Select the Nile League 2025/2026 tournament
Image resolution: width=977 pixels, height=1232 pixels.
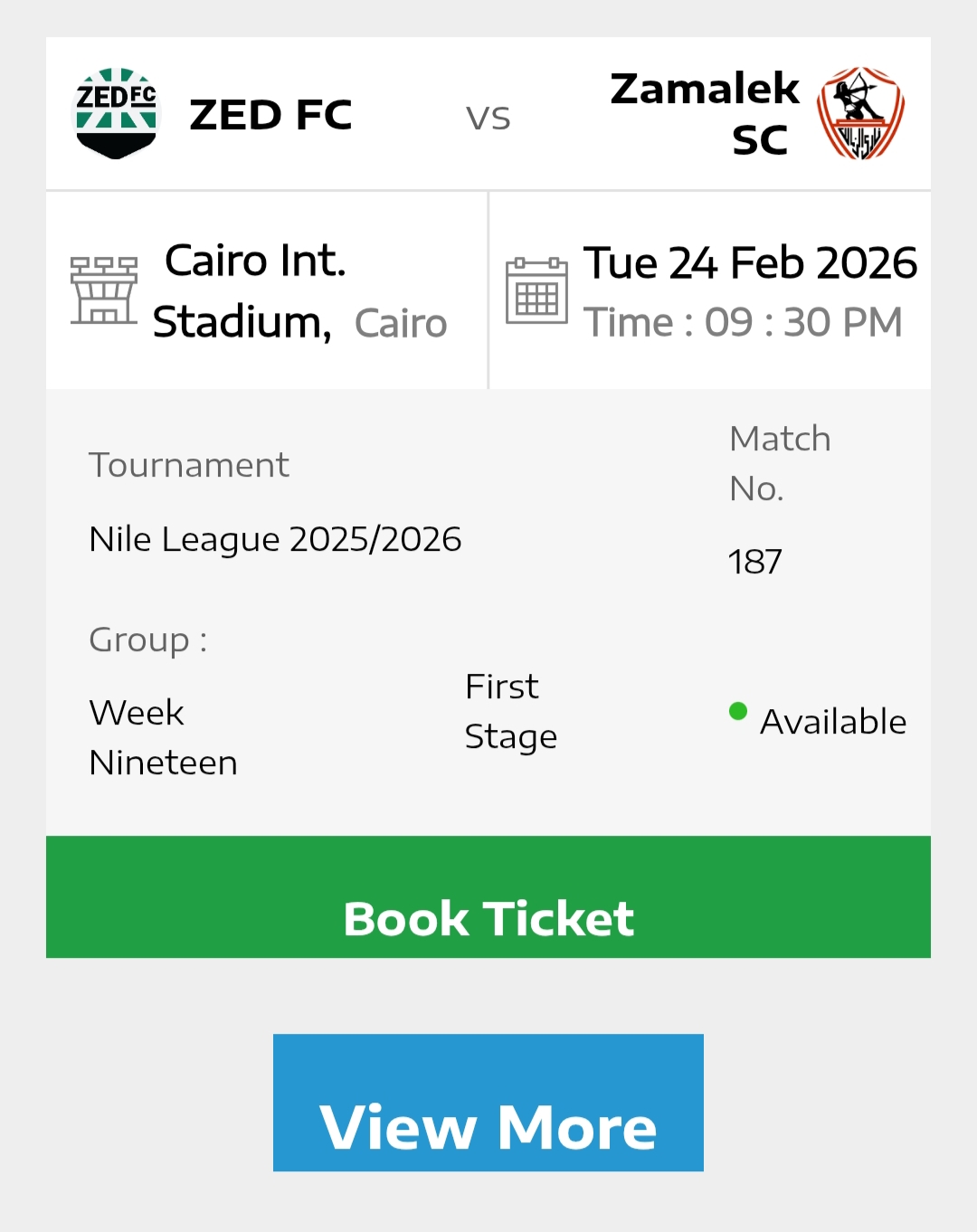(274, 539)
